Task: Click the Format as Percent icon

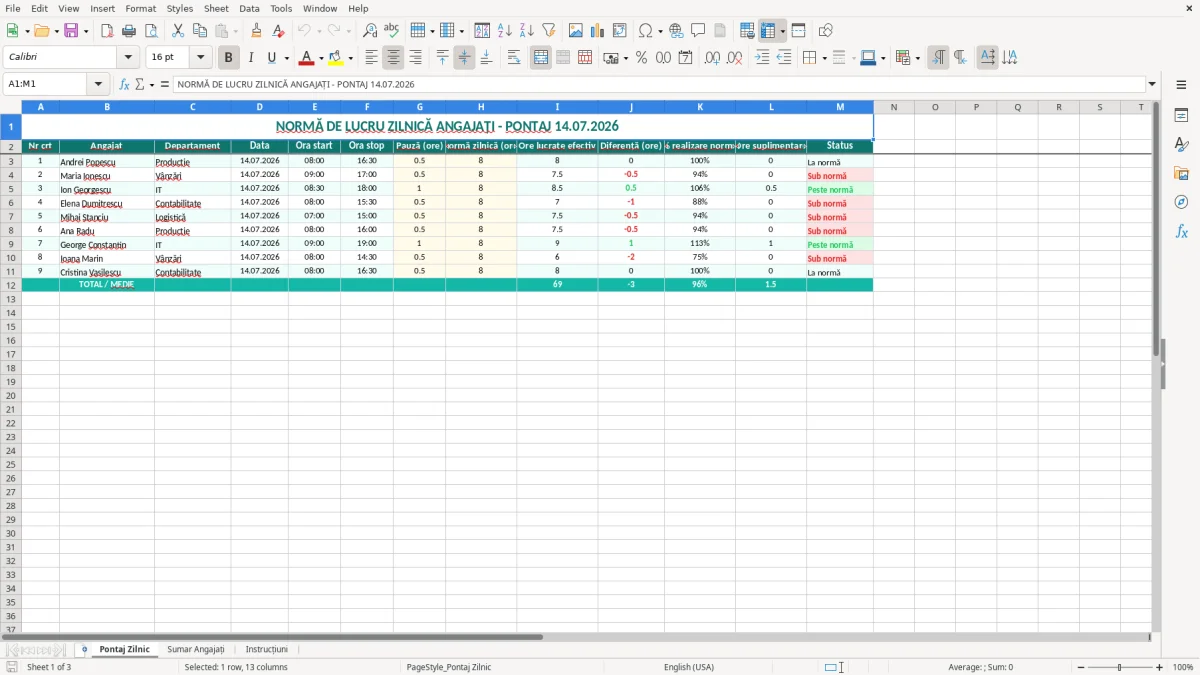Action: (641, 58)
